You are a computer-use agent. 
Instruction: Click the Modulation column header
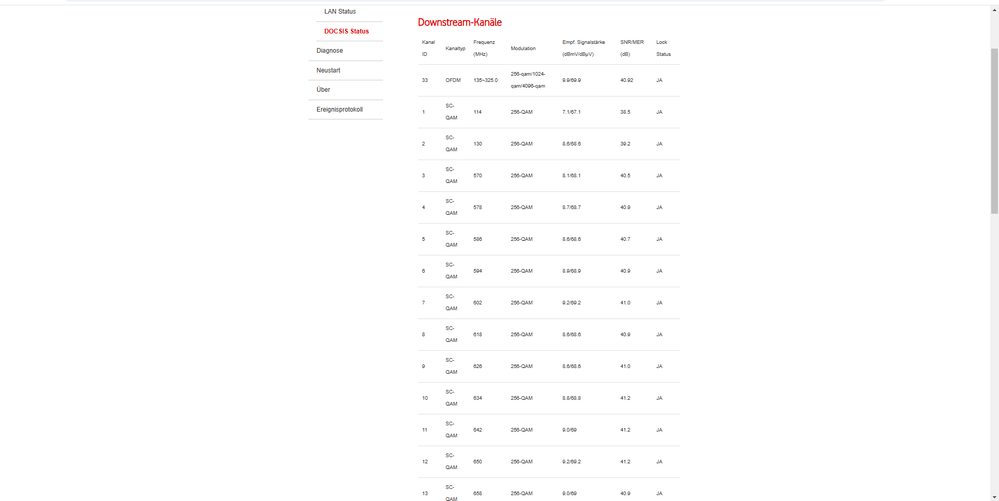click(x=523, y=48)
